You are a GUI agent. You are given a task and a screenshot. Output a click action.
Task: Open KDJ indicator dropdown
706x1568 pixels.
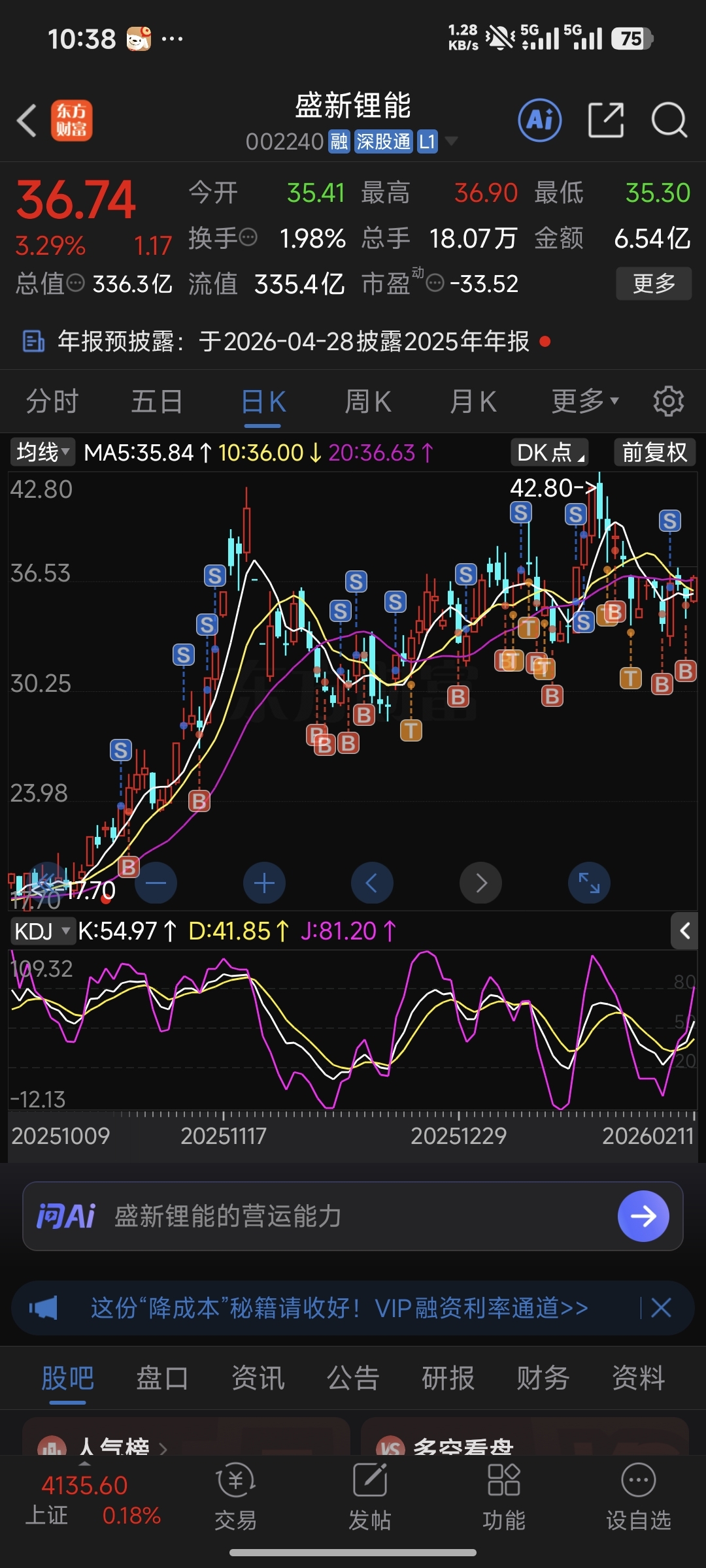click(x=42, y=931)
